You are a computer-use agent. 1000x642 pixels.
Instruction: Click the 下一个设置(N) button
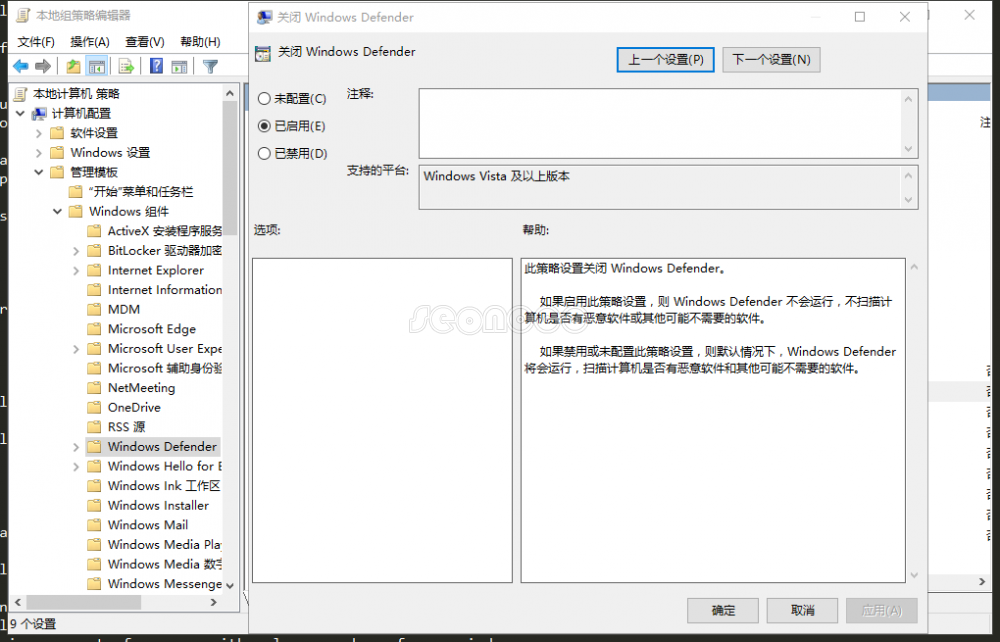pos(771,59)
